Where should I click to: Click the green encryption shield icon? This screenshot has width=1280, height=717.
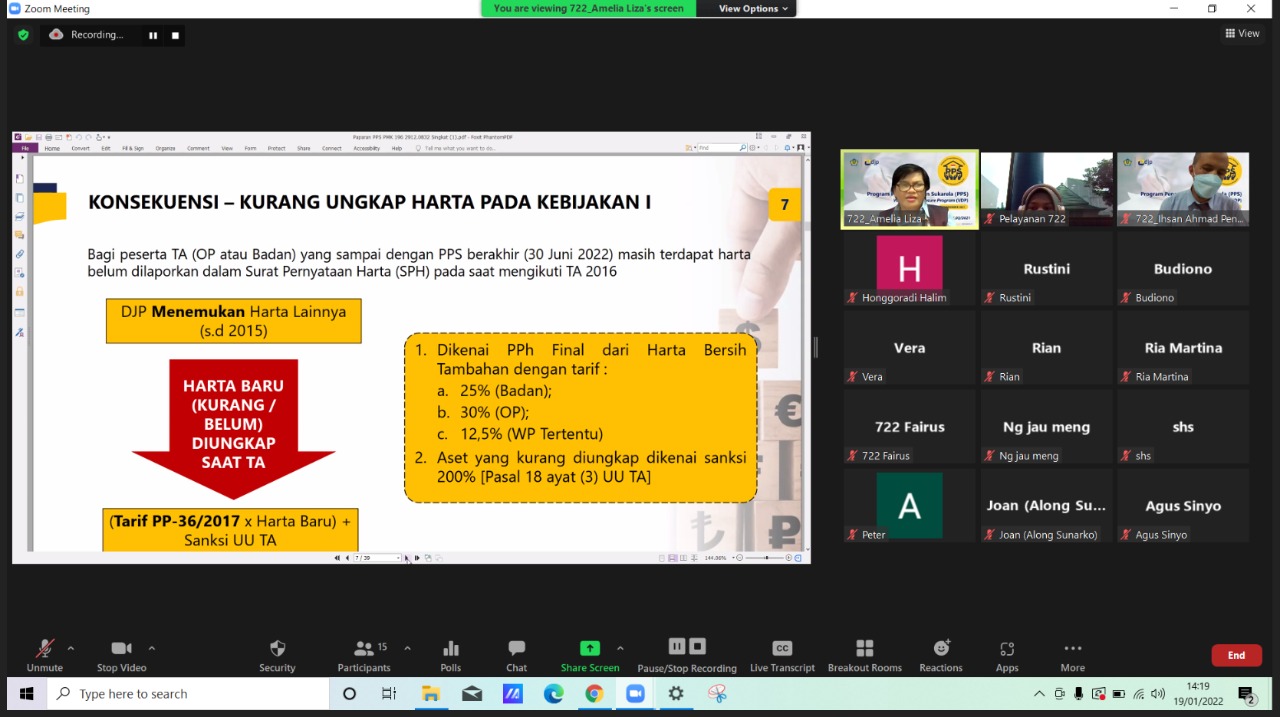[23, 35]
